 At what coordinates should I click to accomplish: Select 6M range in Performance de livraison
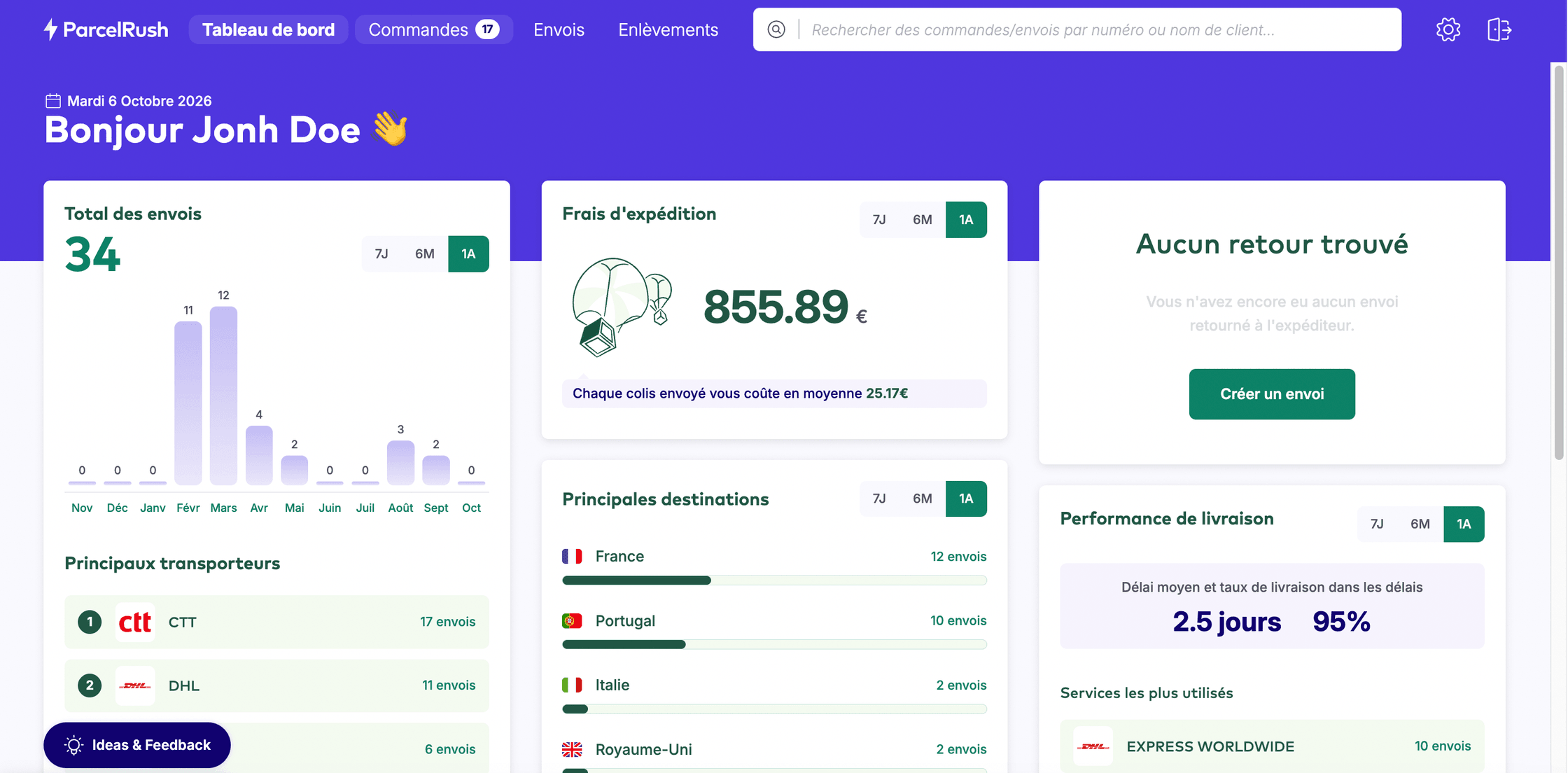point(1420,524)
